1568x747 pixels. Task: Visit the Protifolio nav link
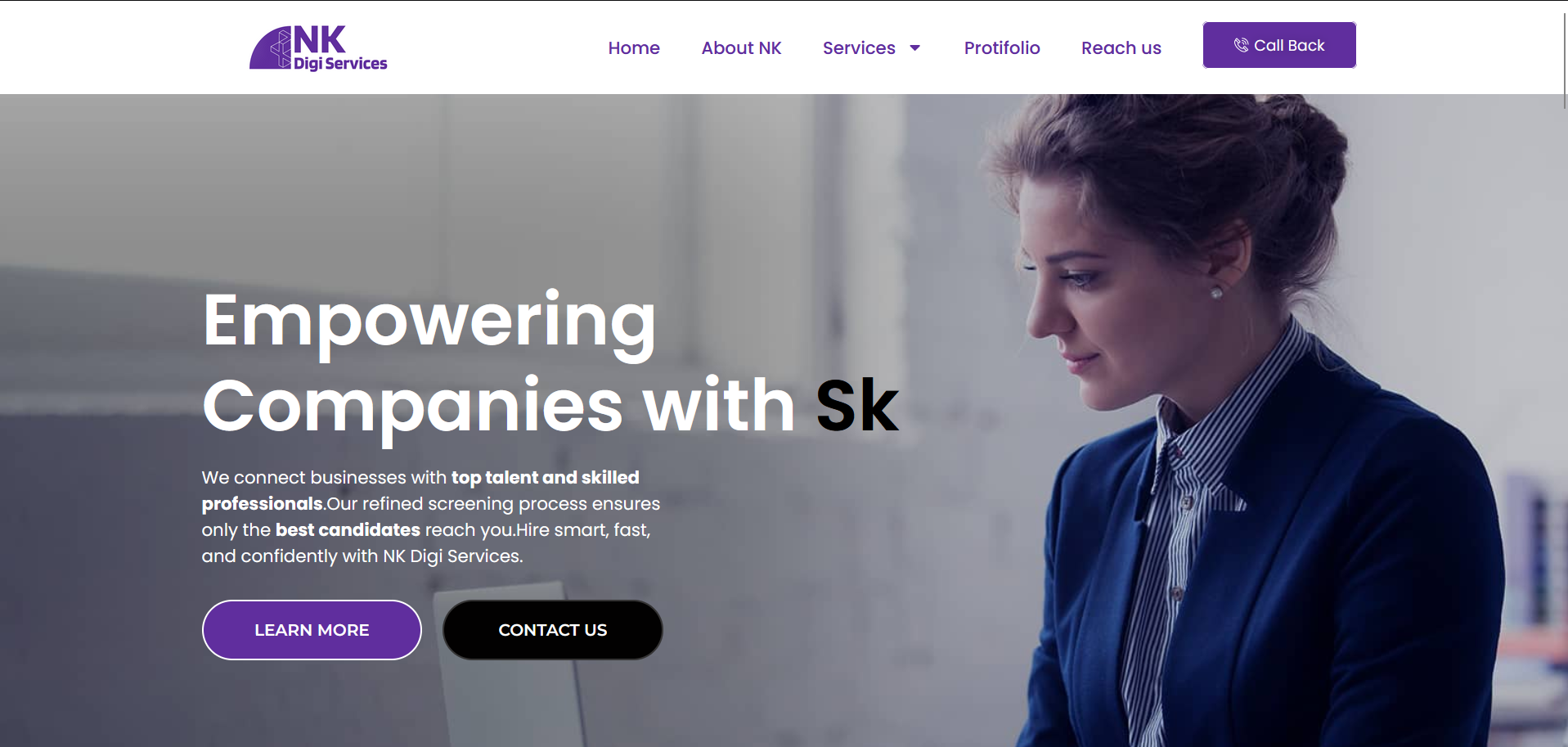point(1002,48)
